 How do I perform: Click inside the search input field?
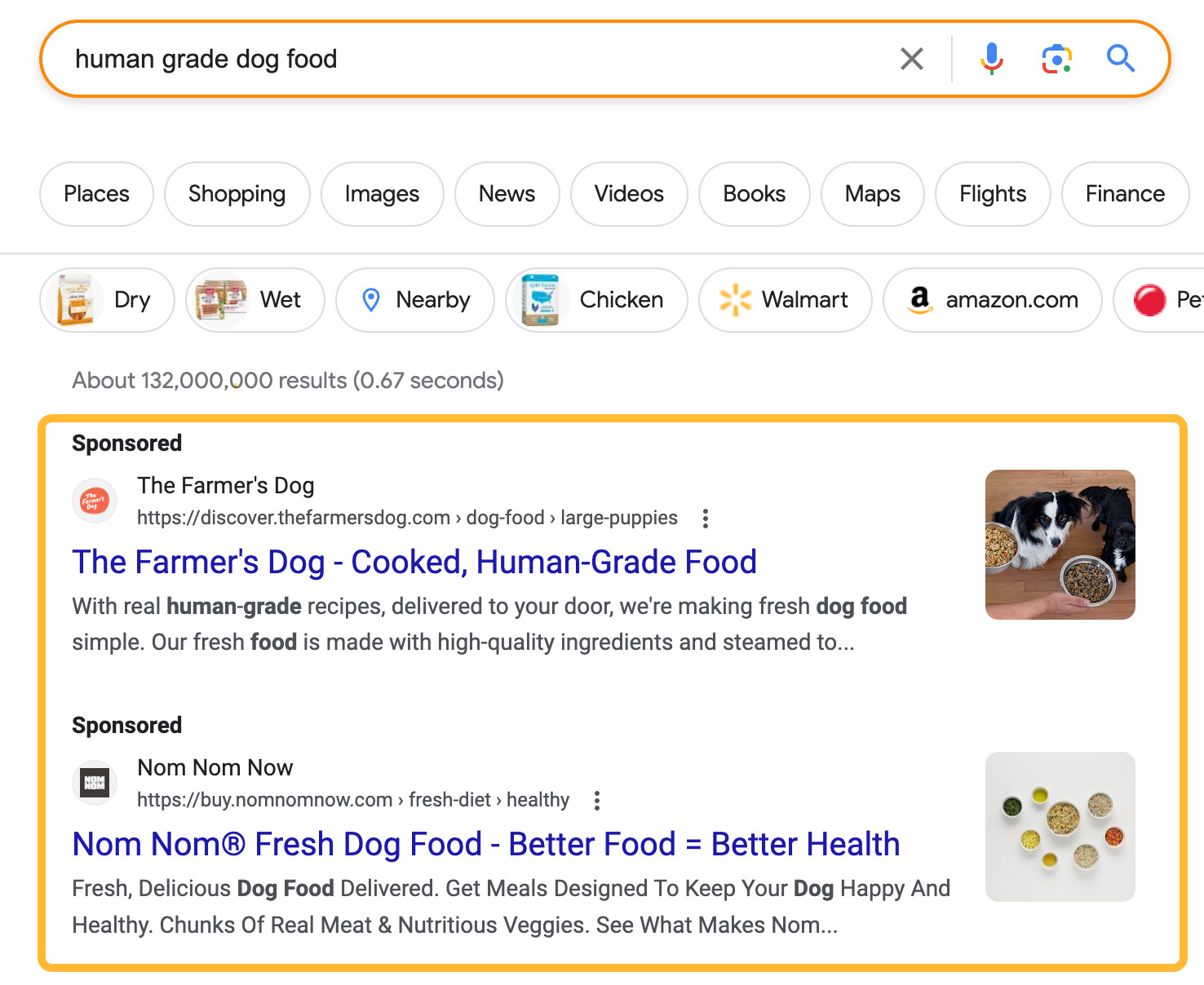pos(408,58)
